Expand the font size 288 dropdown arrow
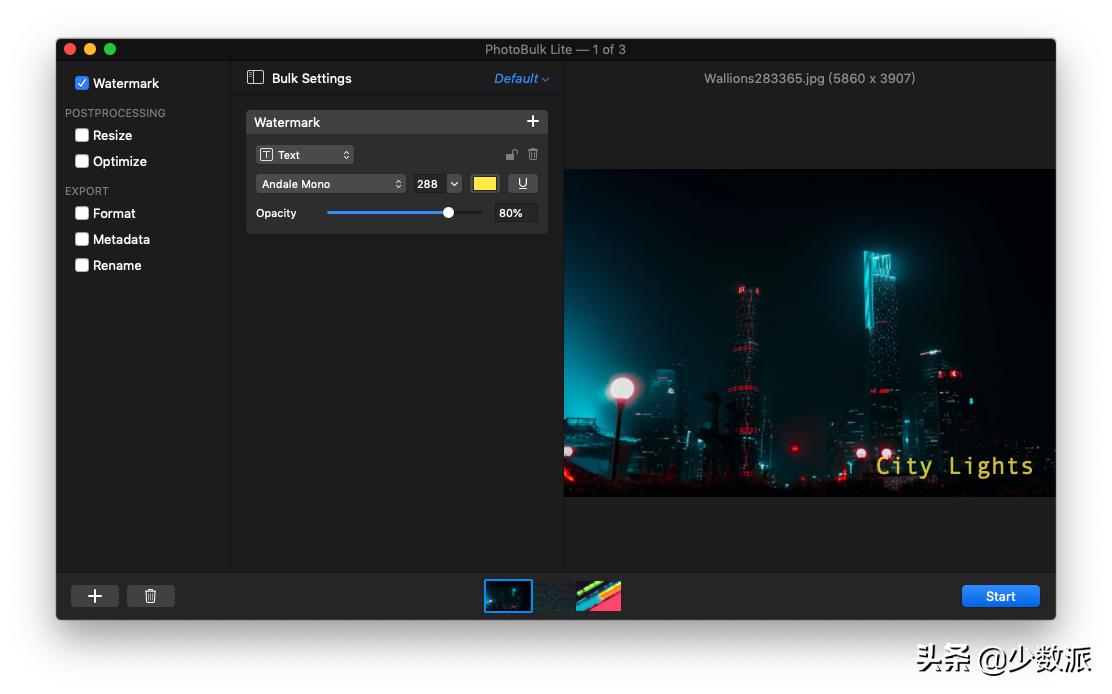The image size is (1112, 694). pos(454,184)
